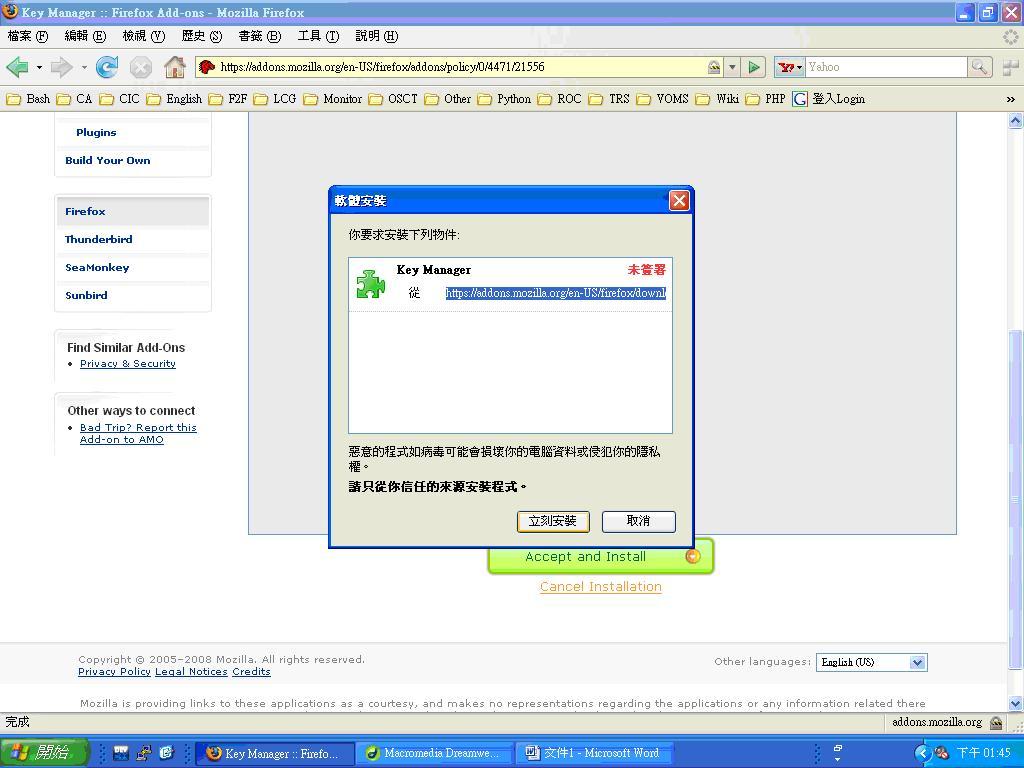The image size is (1024, 768).
Task: Click the green Back arrow button
Action: pyautogui.click(x=17, y=67)
